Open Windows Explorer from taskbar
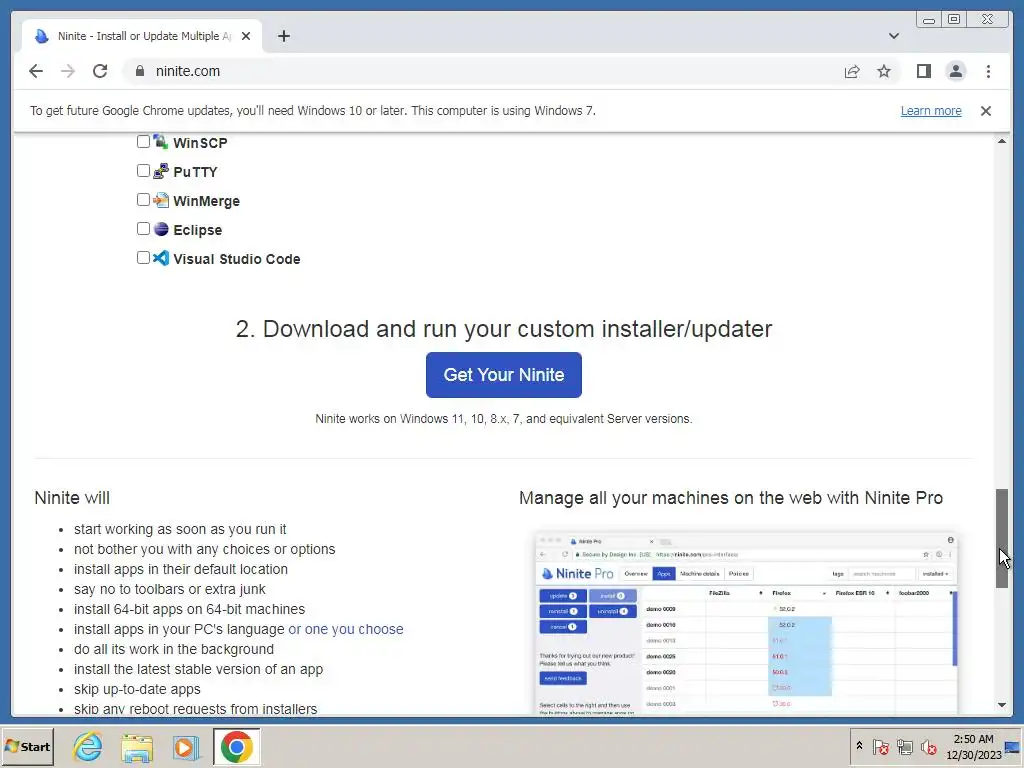1024x768 pixels. coord(136,746)
